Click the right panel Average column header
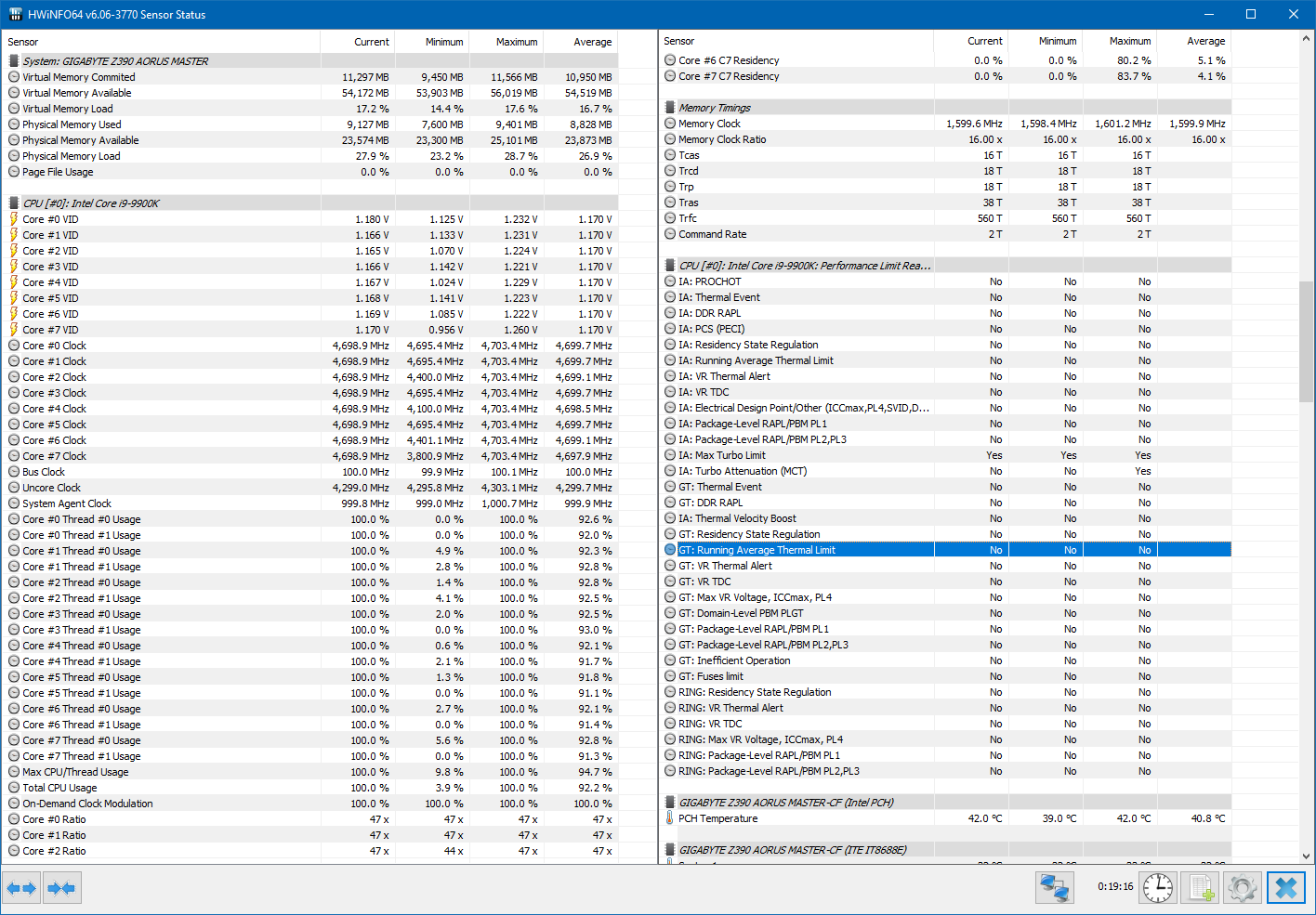The image size is (1316, 915). point(1194,41)
